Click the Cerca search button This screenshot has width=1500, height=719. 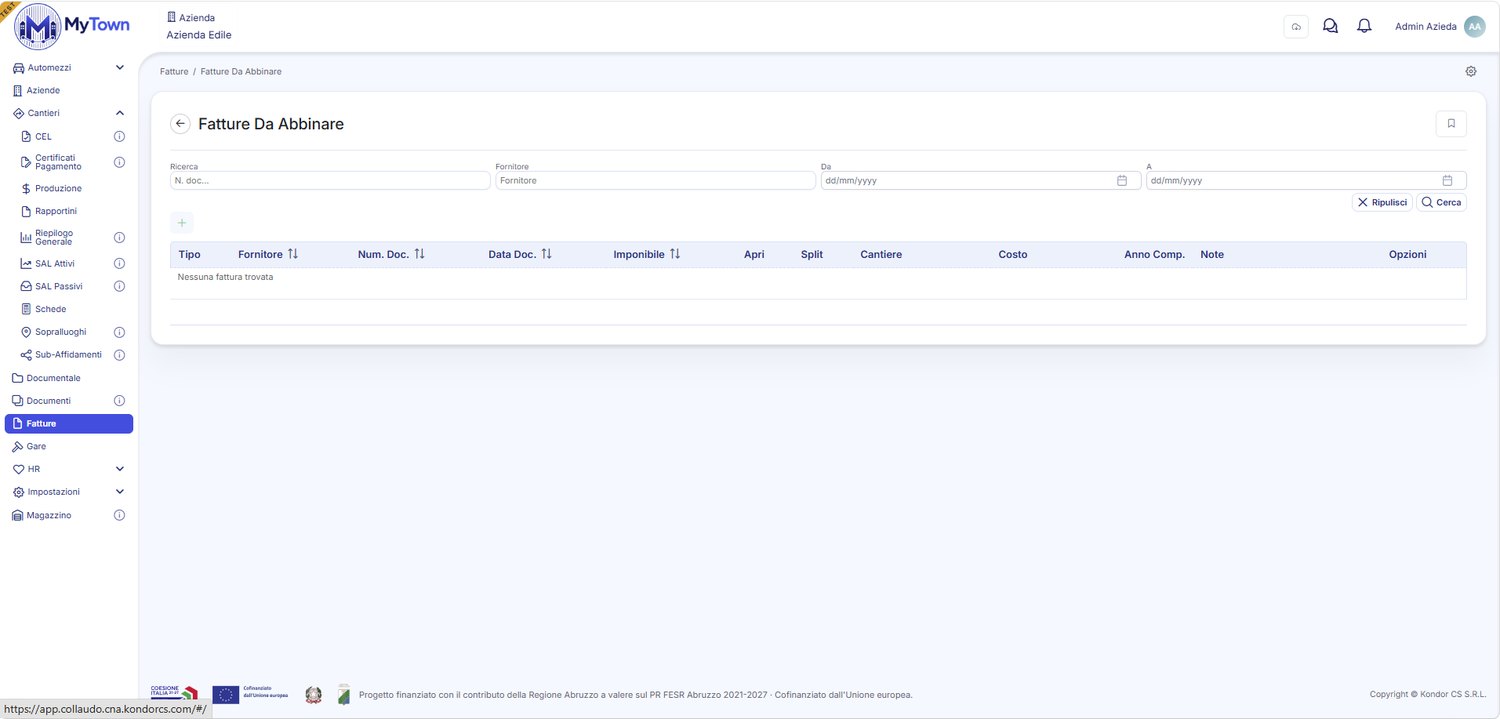[1441, 202]
